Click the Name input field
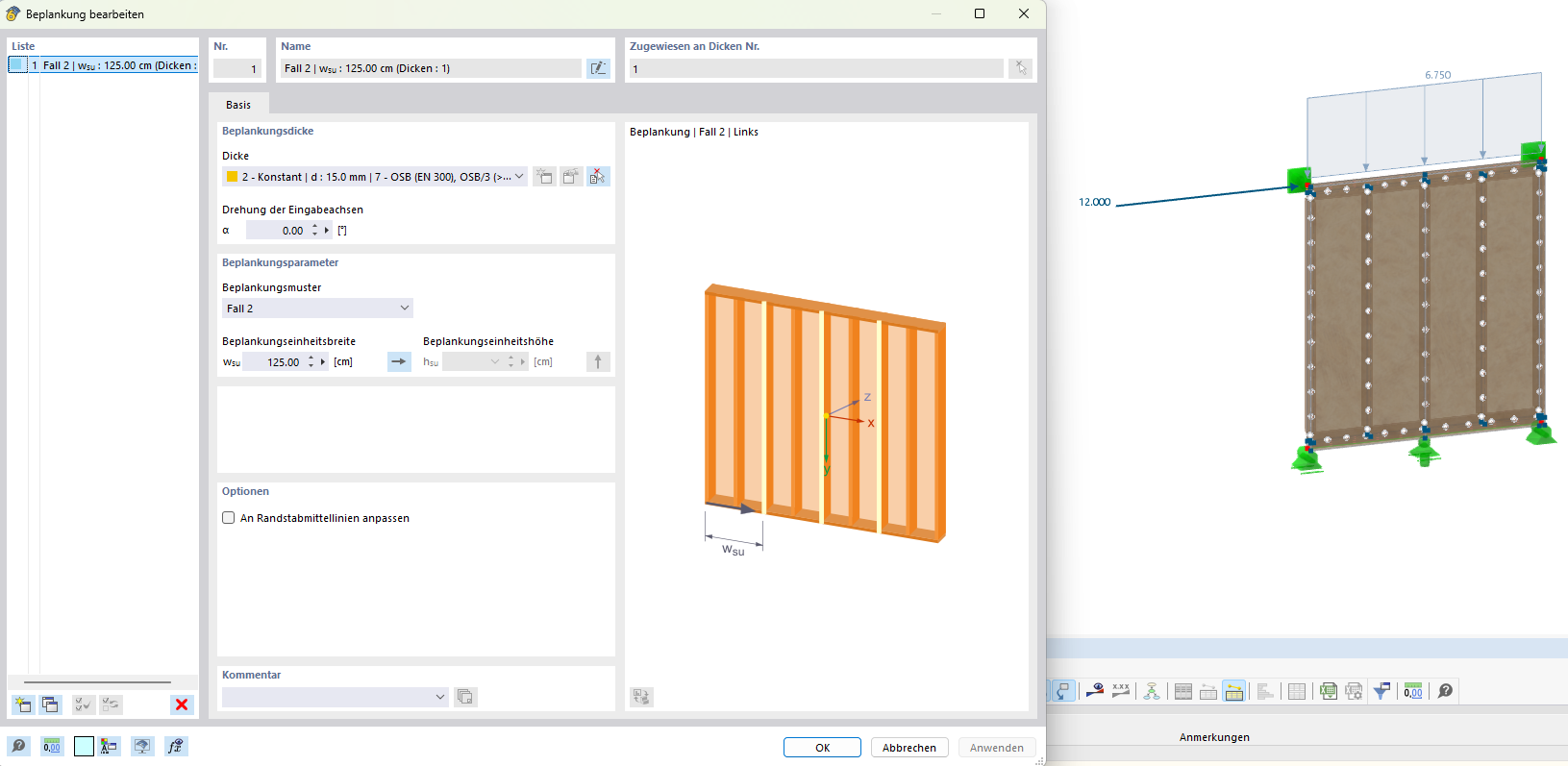The width and height of the screenshot is (1568, 766). click(x=431, y=68)
